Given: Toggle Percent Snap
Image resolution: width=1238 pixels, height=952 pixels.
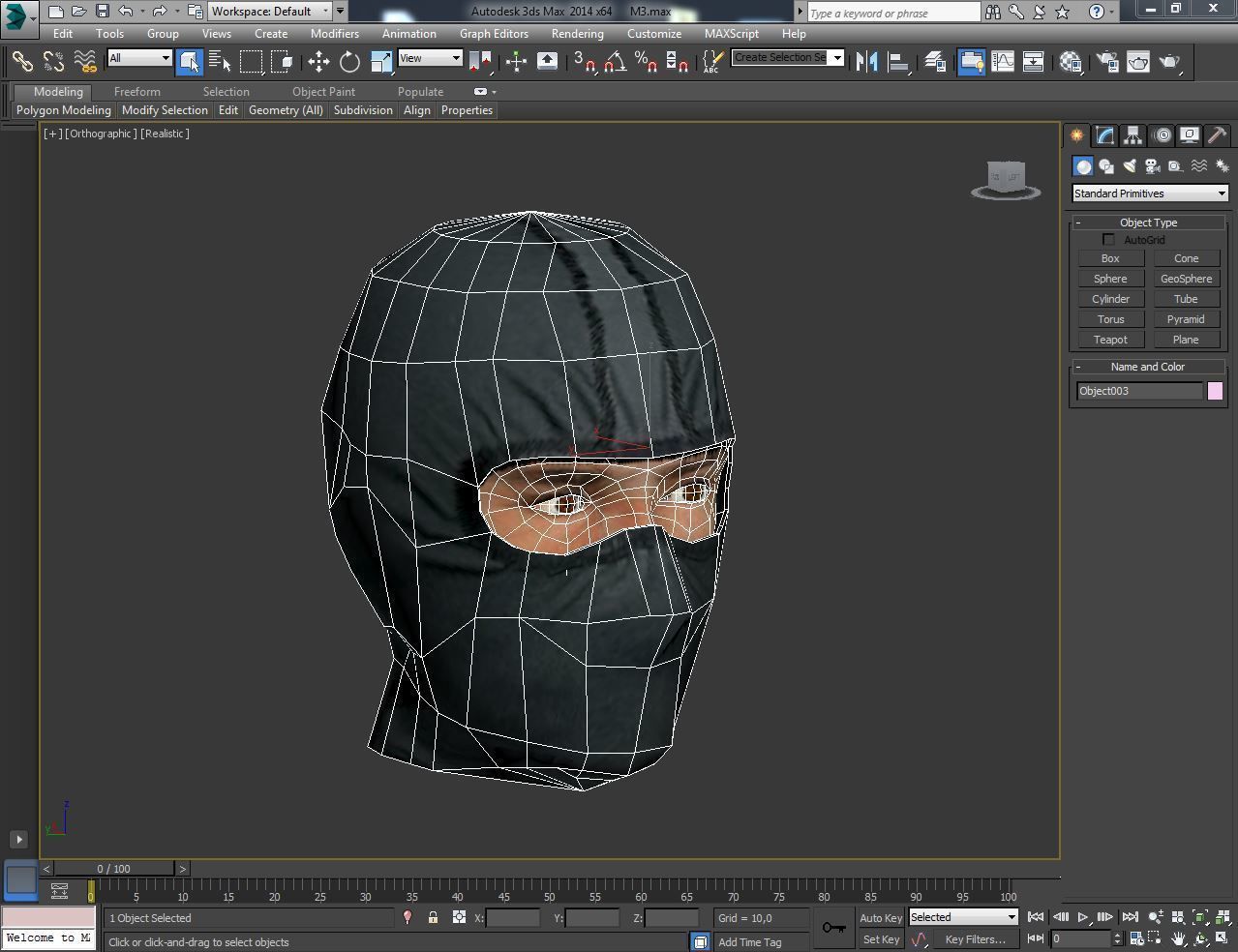Looking at the screenshot, I should click(x=646, y=62).
